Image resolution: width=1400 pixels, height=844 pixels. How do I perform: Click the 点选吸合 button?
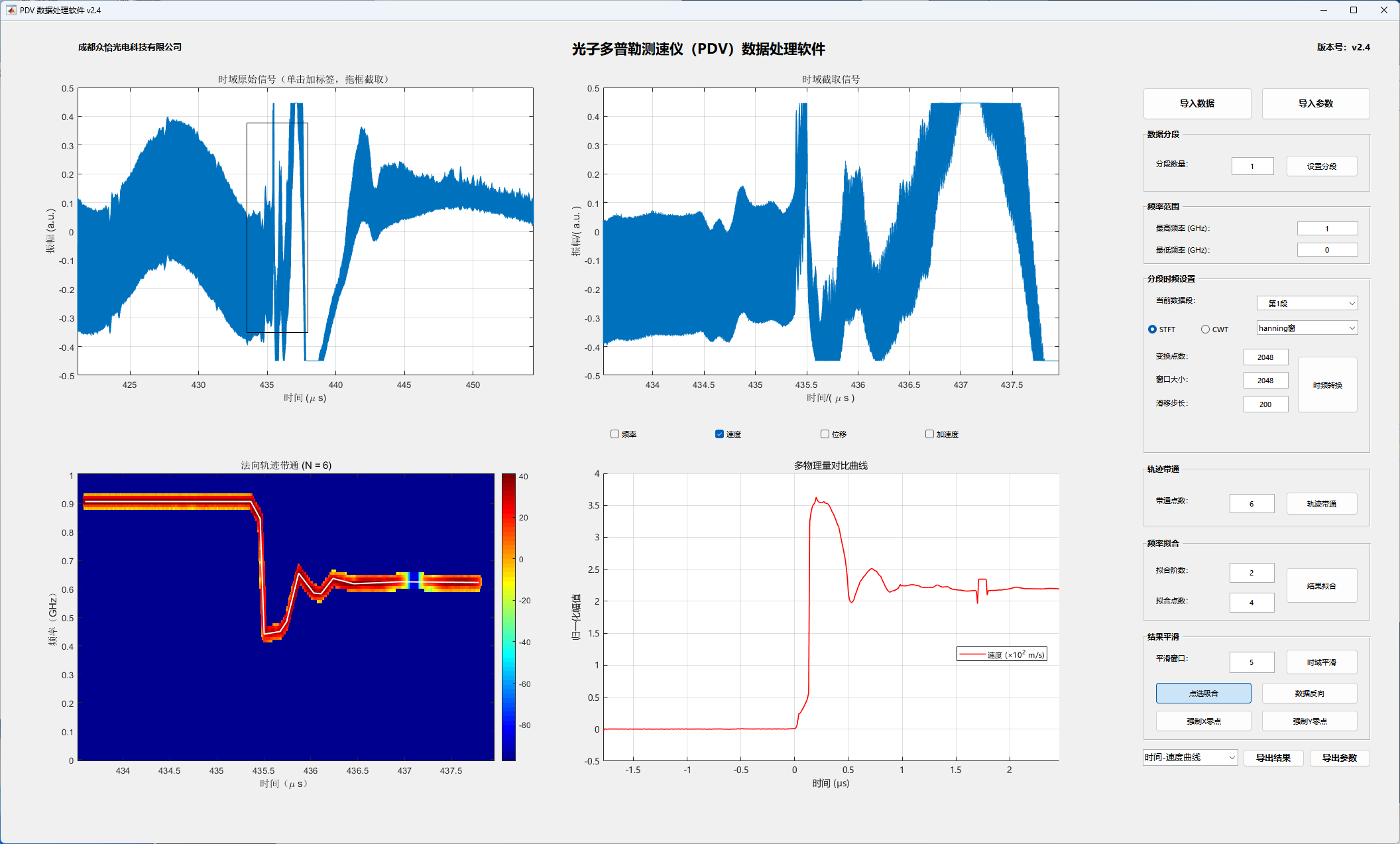(x=1204, y=693)
